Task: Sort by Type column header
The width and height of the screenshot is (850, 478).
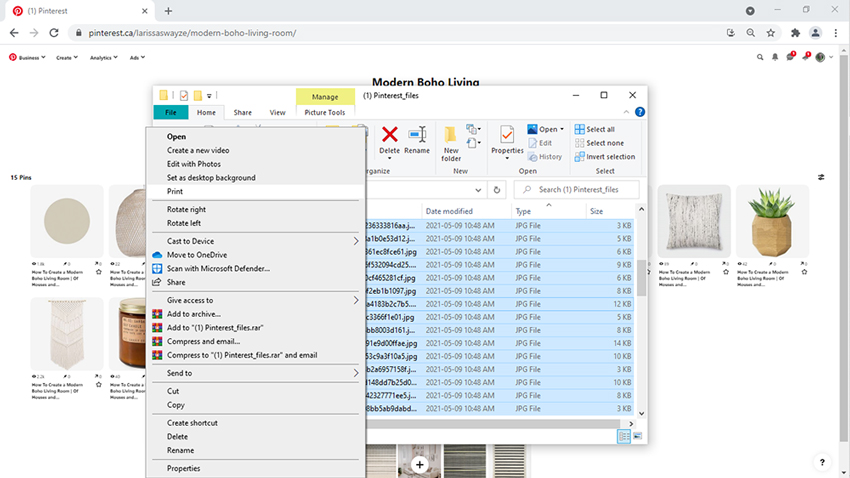Action: point(549,211)
